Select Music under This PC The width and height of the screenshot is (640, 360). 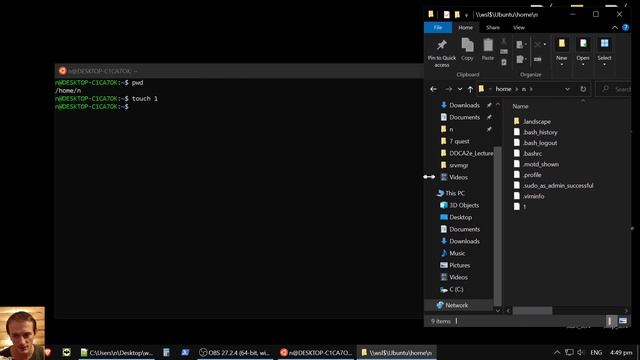pos(457,253)
